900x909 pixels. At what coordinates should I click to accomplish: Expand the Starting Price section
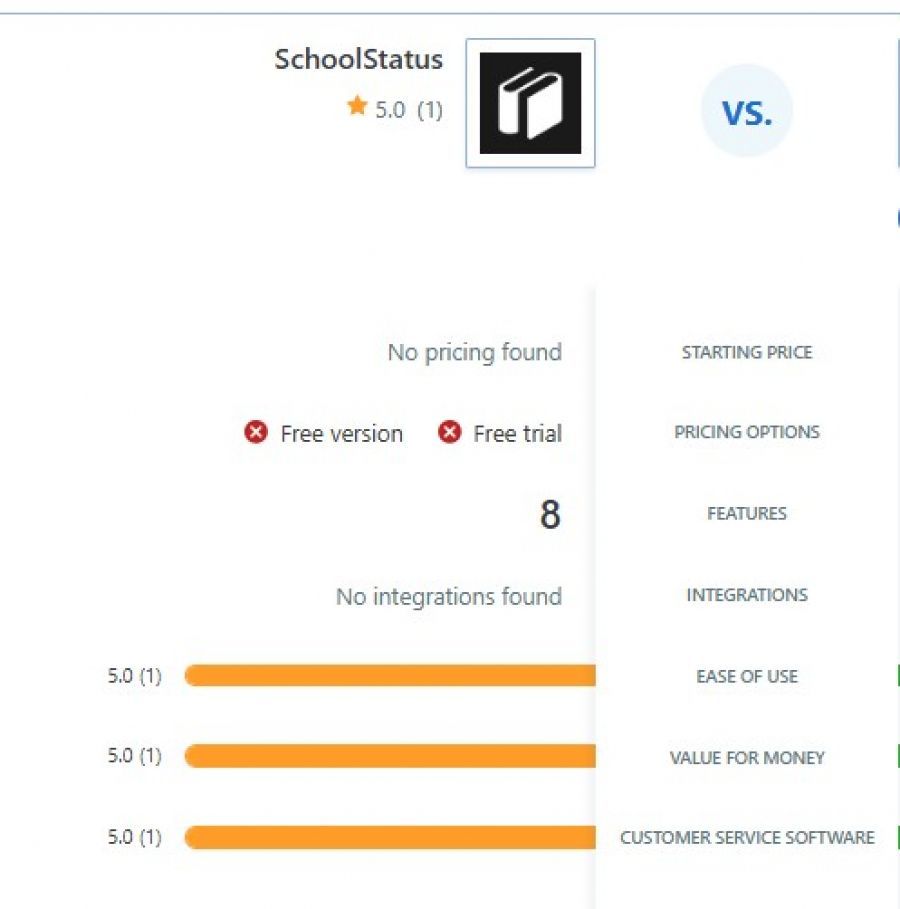(x=747, y=352)
